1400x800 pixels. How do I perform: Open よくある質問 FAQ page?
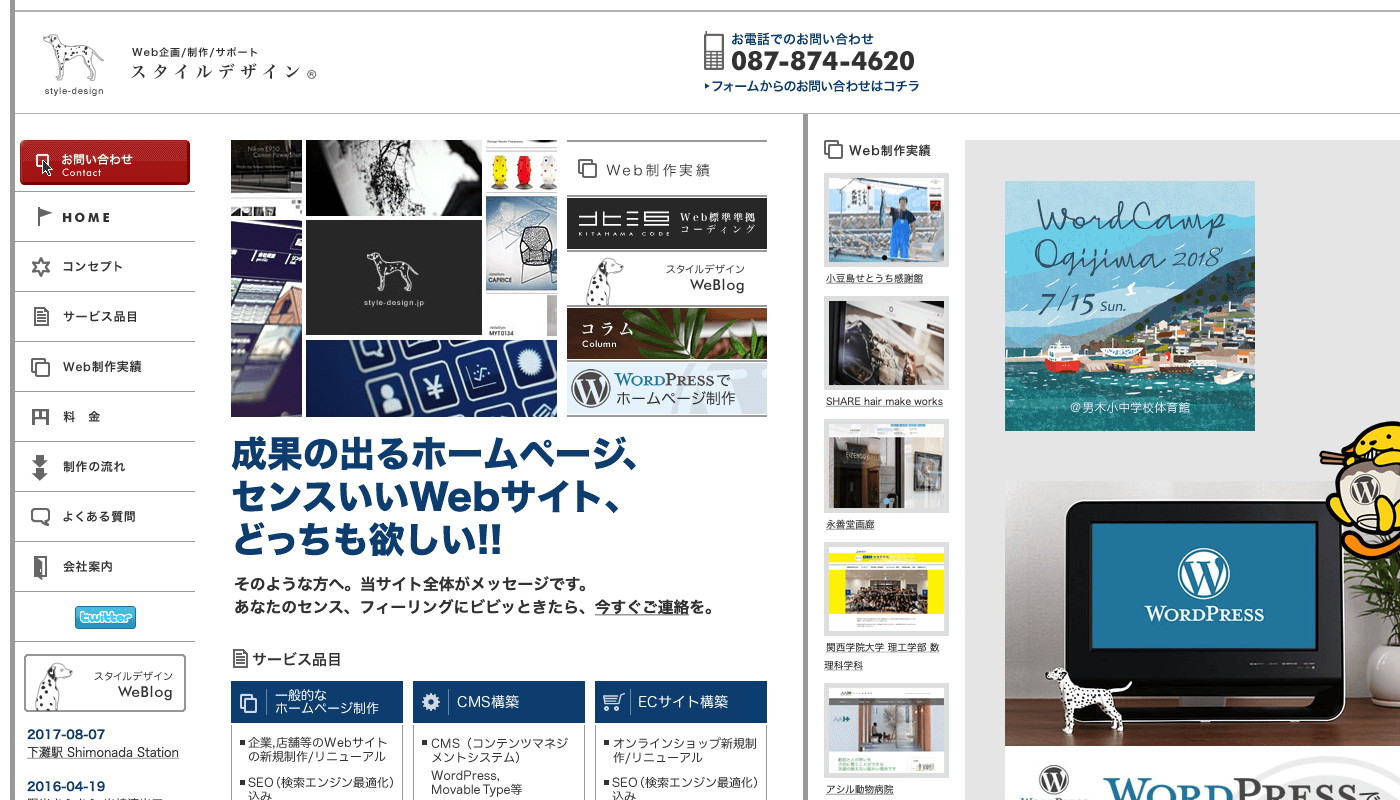[x=98, y=517]
